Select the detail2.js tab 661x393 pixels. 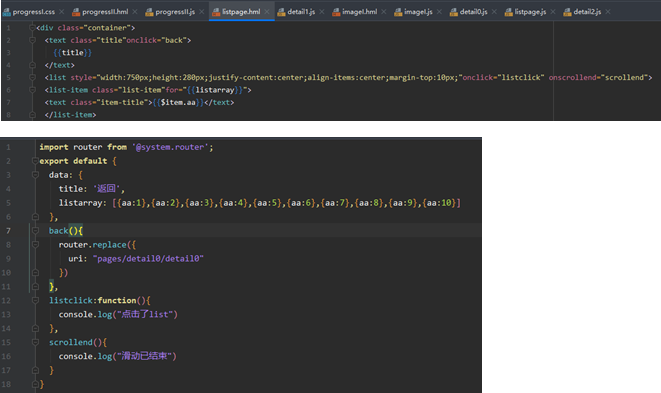[587, 12]
